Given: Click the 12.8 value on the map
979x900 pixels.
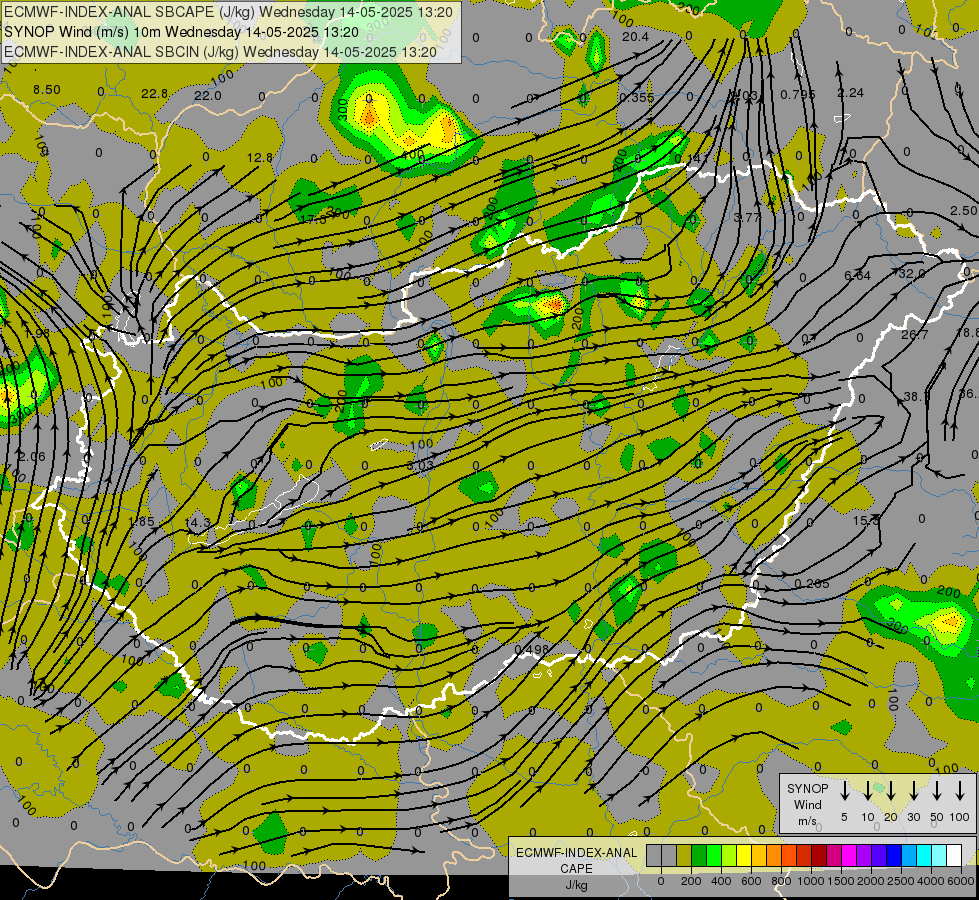Looking at the screenshot, I should click(x=260, y=157).
